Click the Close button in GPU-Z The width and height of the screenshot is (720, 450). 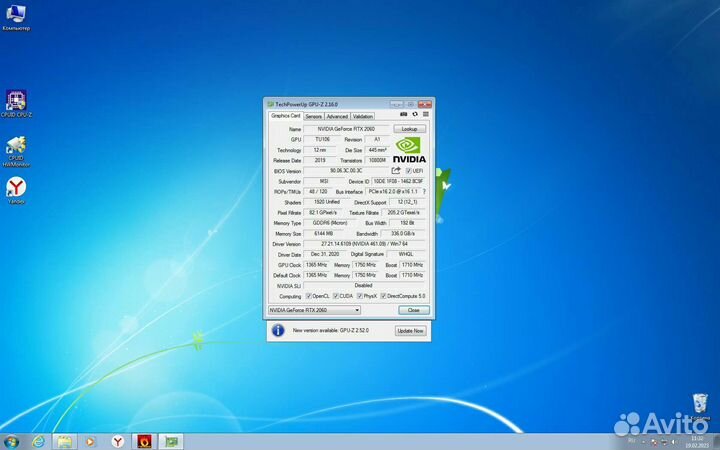[x=414, y=310]
